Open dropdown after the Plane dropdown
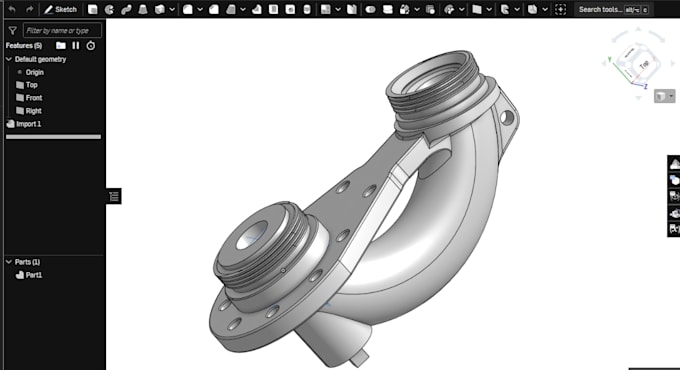This screenshot has height=370, width=680. (x=517, y=9)
